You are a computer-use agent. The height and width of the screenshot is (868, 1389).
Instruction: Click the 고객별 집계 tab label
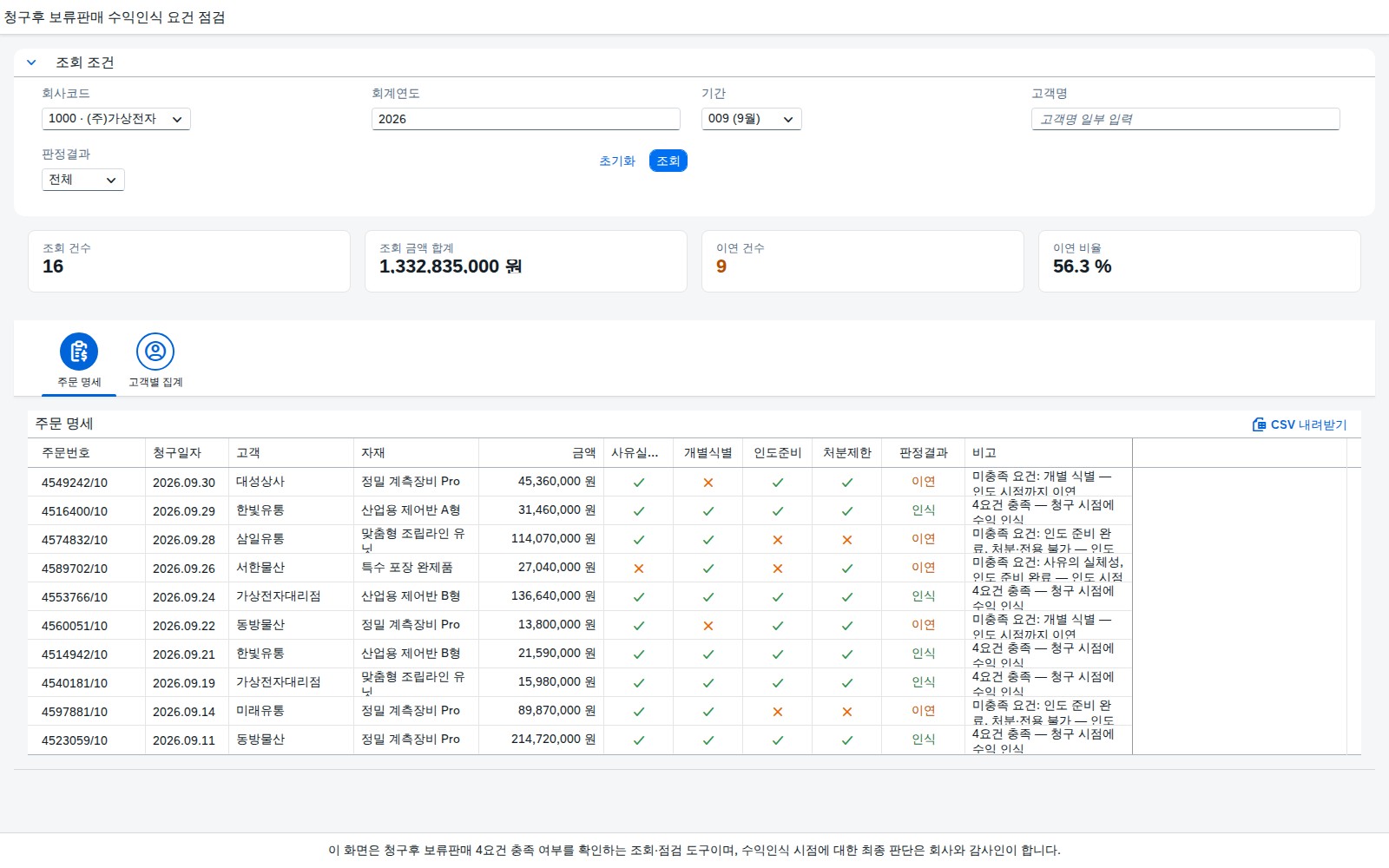tap(155, 382)
